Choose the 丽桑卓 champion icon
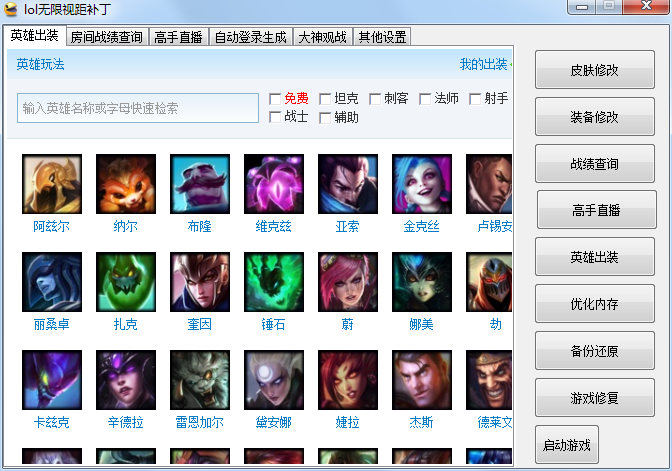This screenshot has height=471, width=672. pos(52,282)
